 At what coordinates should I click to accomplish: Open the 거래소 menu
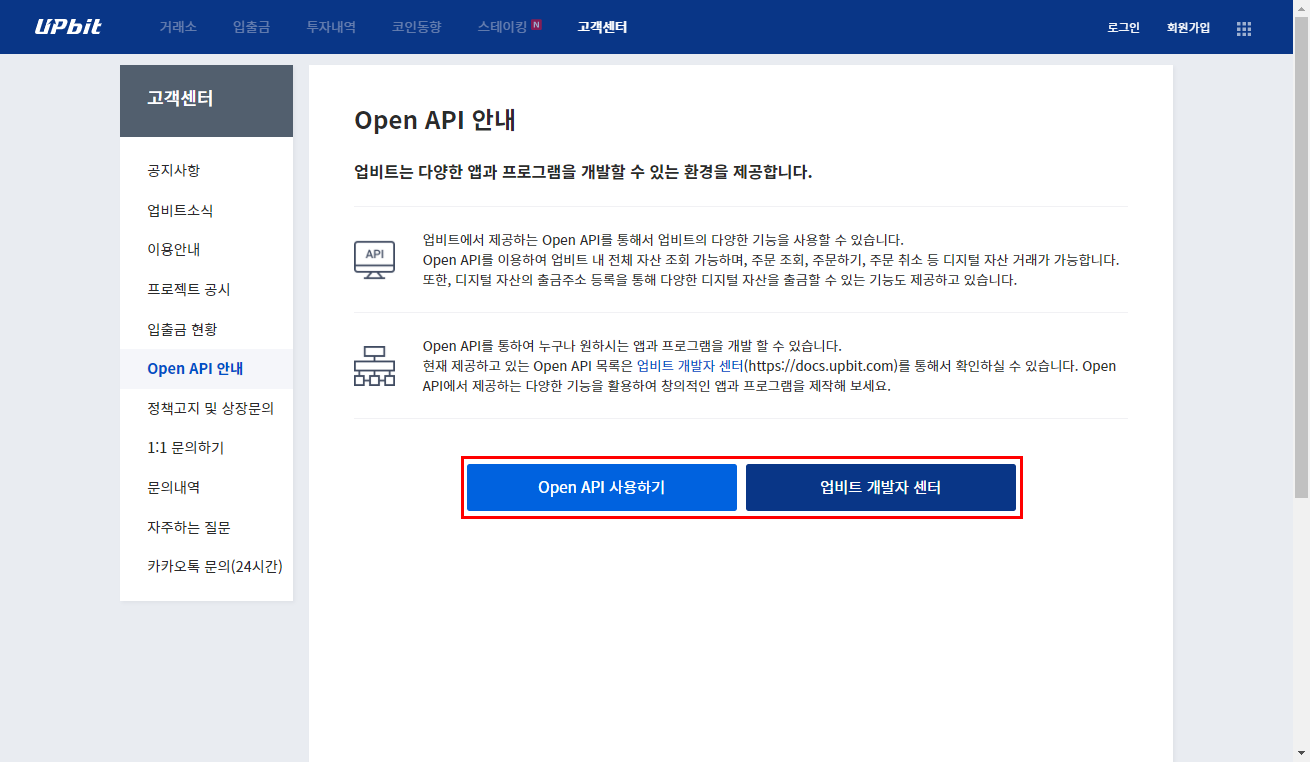[x=178, y=27]
